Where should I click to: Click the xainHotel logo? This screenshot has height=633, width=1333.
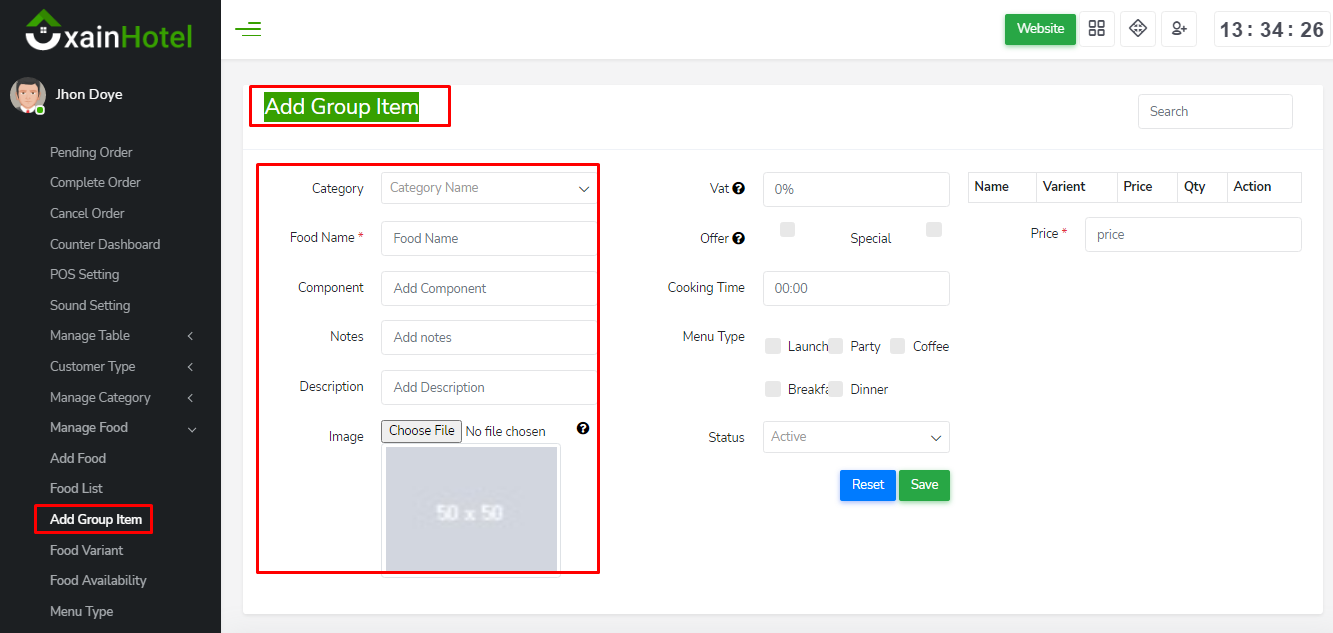coord(109,31)
